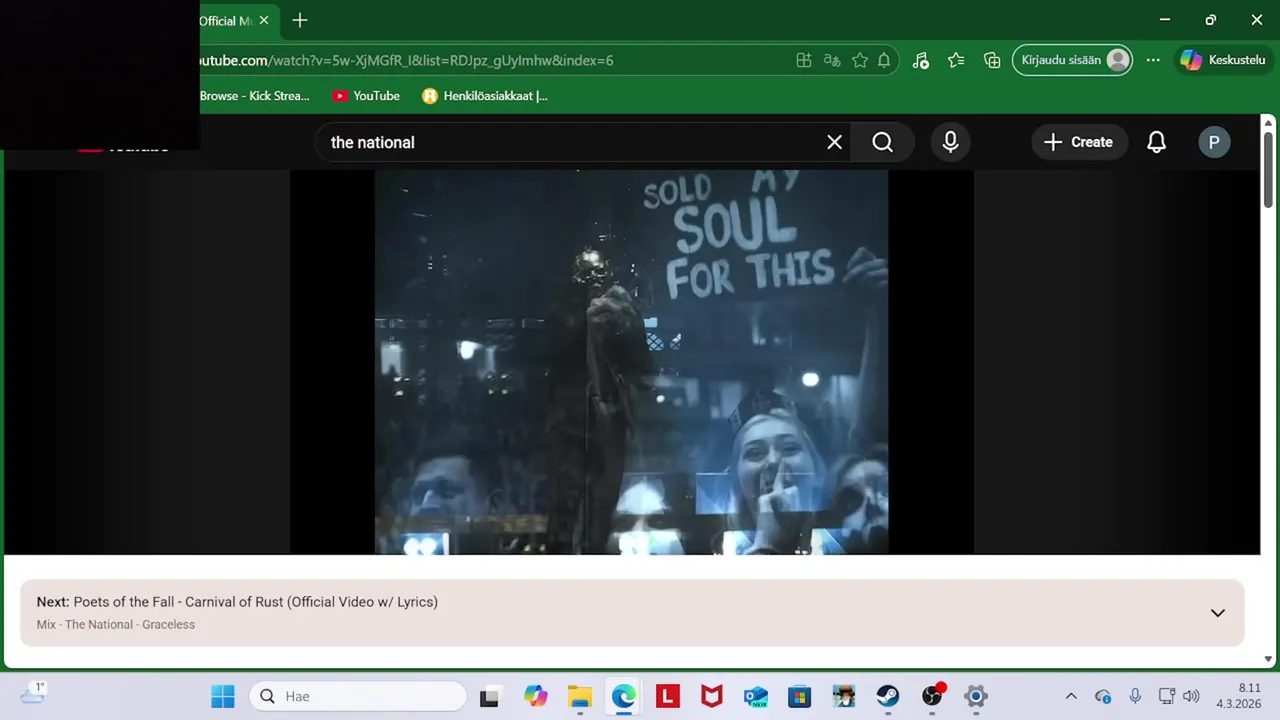Screen dimensions: 1280x720
Task: Open the YouTube bookmark in favorites bar
Action: 366,96
